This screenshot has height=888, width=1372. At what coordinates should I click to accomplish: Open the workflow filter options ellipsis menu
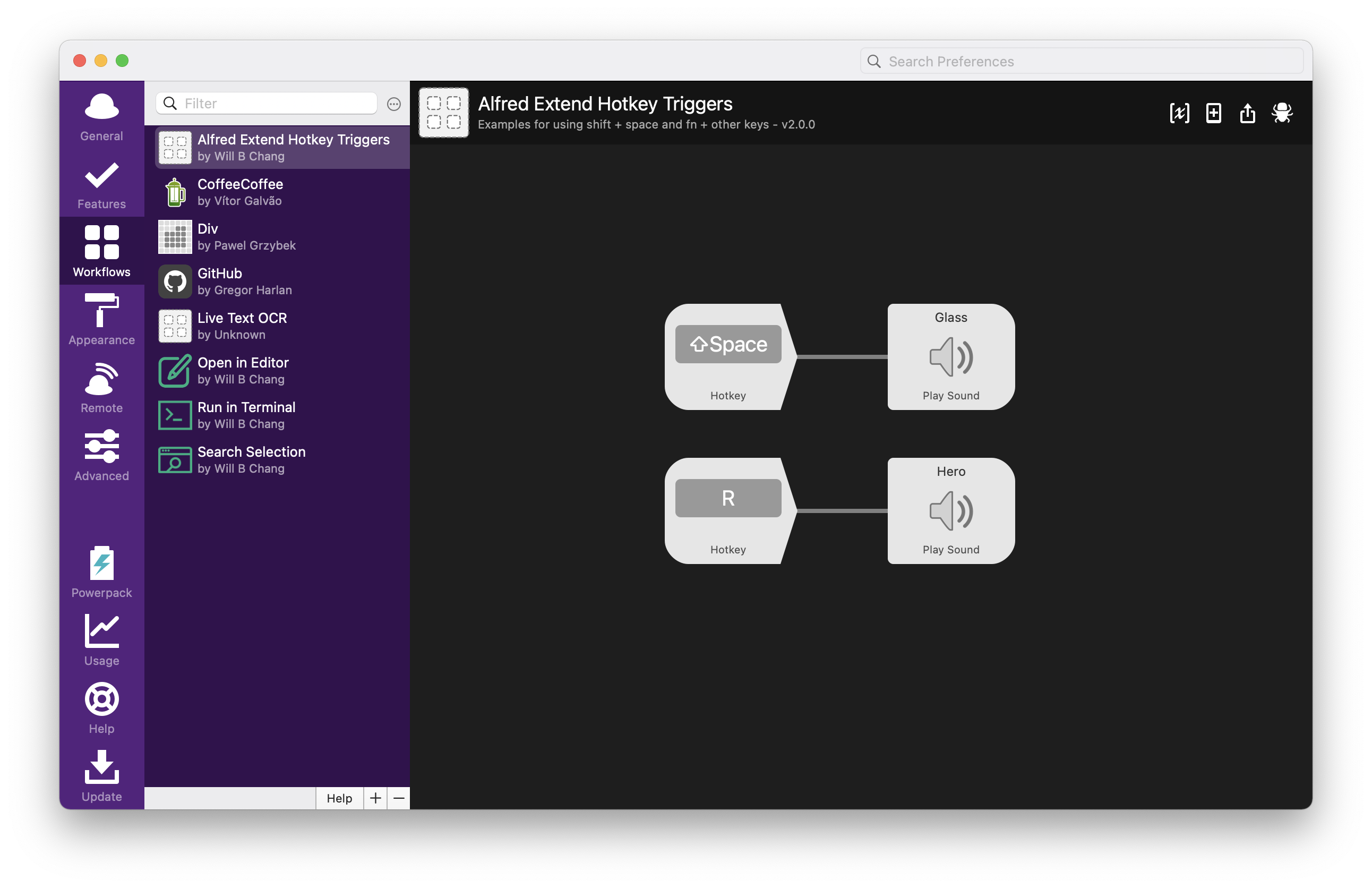point(394,104)
